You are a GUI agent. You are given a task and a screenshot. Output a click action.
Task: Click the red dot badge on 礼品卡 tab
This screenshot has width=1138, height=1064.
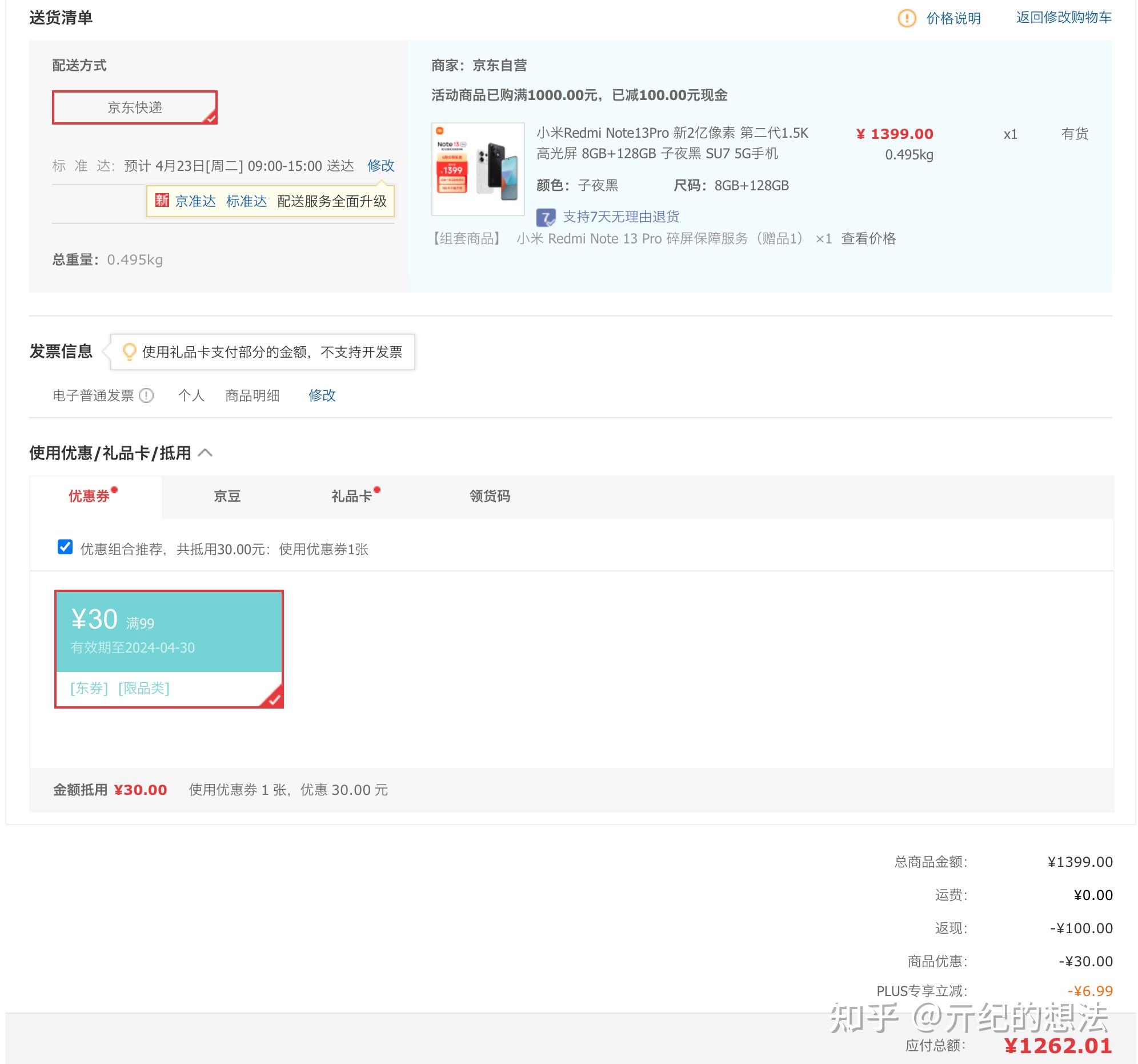click(376, 490)
